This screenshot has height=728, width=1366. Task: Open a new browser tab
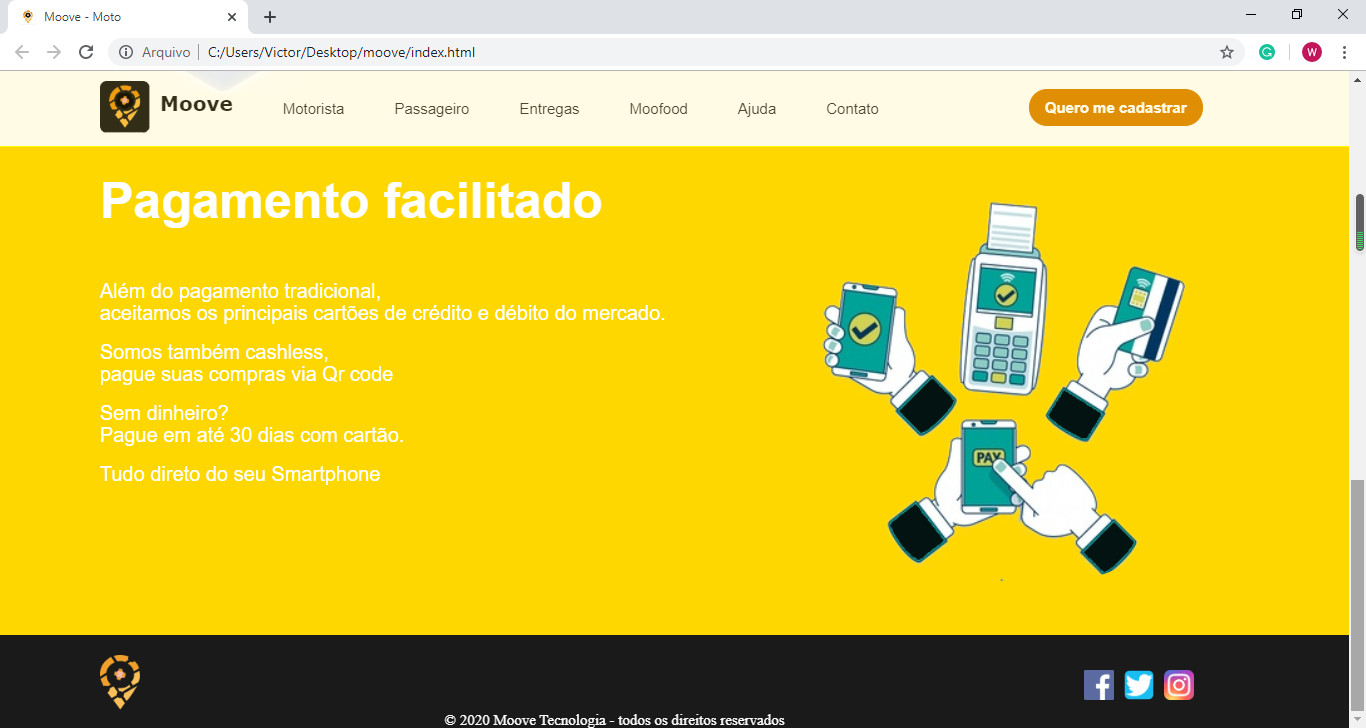click(x=268, y=15)
